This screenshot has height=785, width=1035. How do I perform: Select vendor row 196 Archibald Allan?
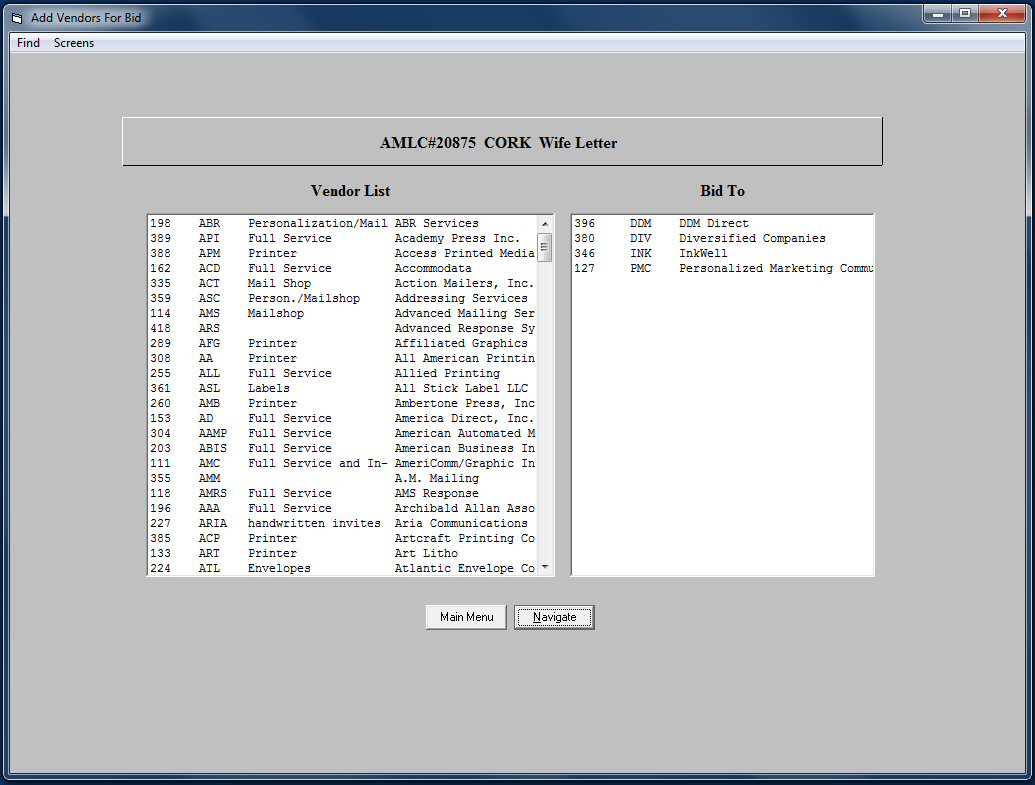click(343, 508)
